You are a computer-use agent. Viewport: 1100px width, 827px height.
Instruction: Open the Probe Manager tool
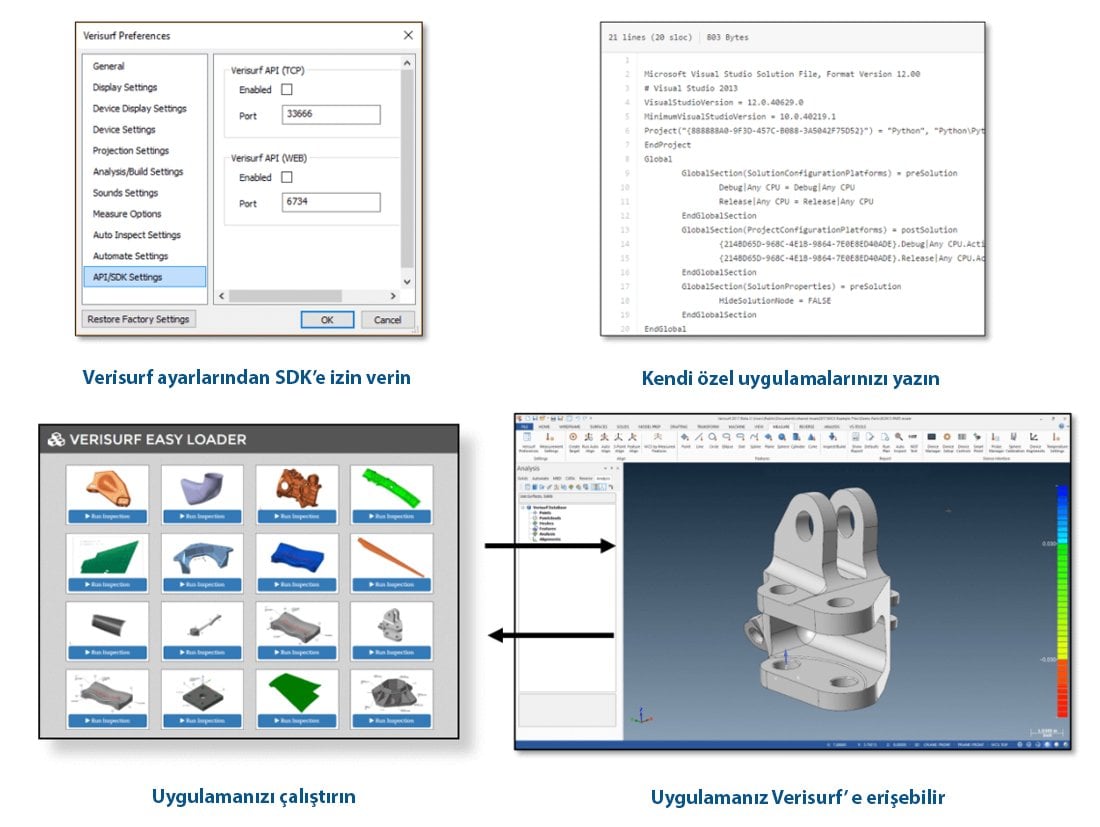tap(995, 441)
